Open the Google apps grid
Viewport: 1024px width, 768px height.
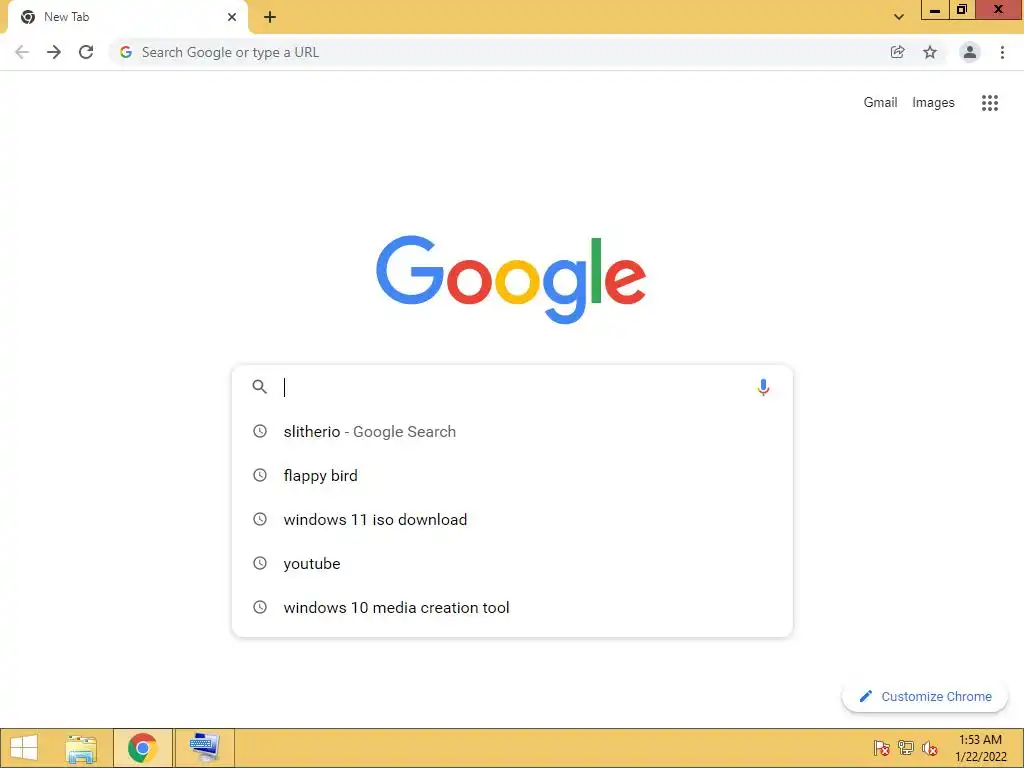pos(990,103)
